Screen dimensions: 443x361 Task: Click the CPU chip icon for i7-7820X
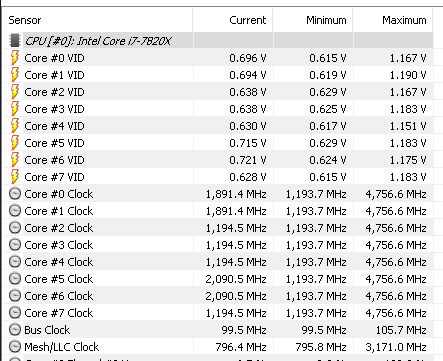click(15, 40)
